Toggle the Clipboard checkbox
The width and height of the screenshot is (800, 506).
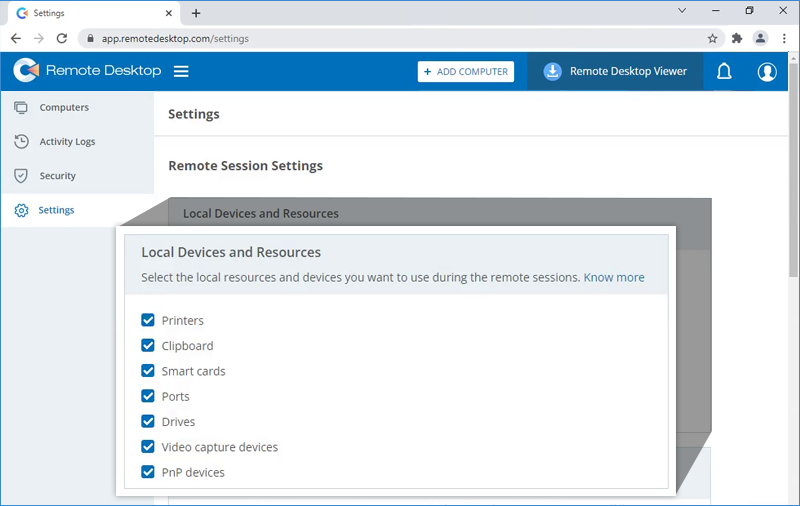[148, 345]
